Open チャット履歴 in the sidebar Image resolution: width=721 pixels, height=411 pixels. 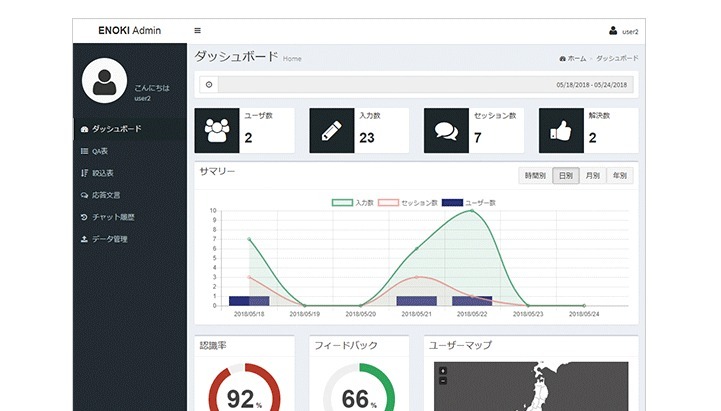click(x=130, y=217)
